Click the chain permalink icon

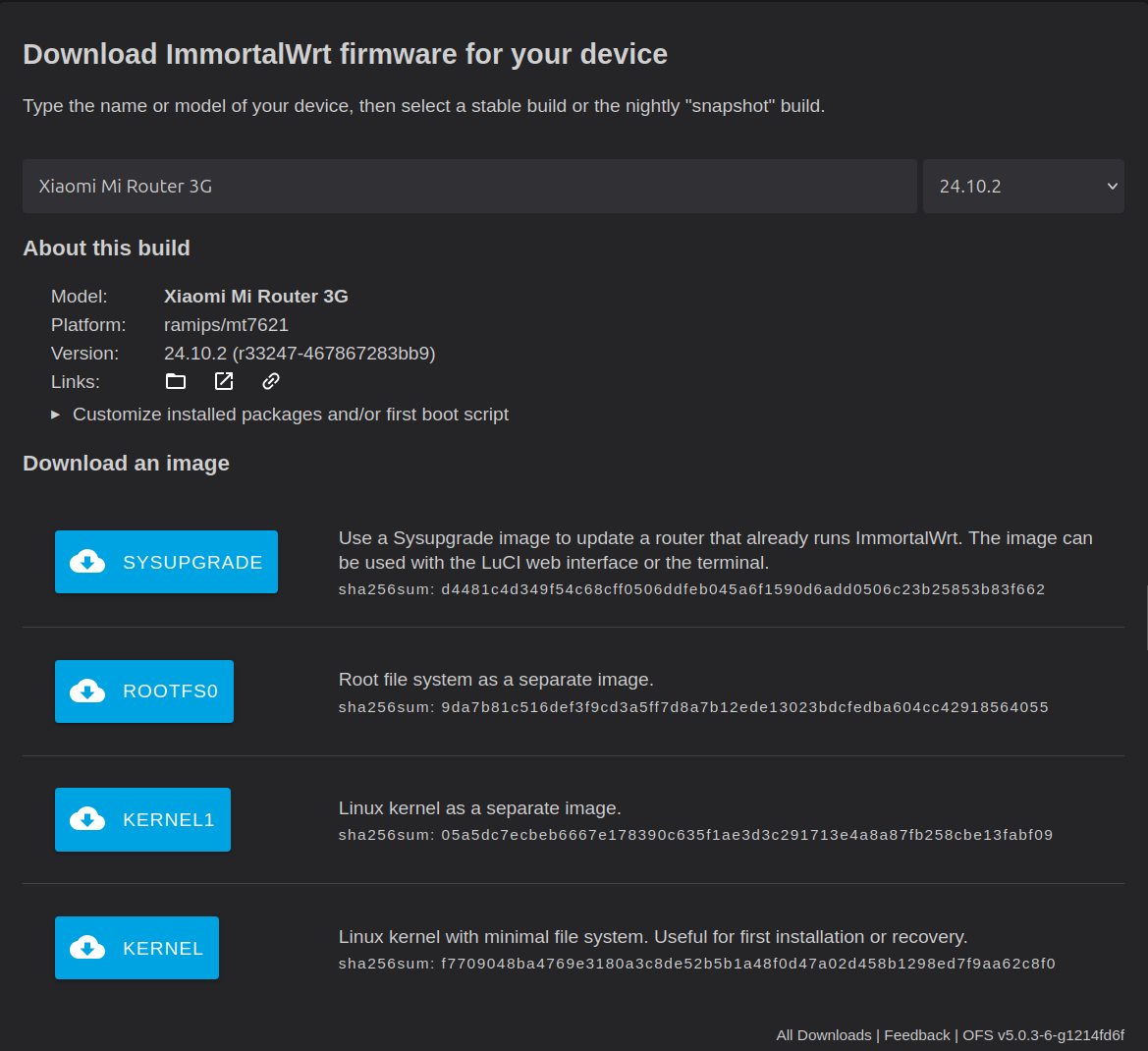click(x=271, y=381)
